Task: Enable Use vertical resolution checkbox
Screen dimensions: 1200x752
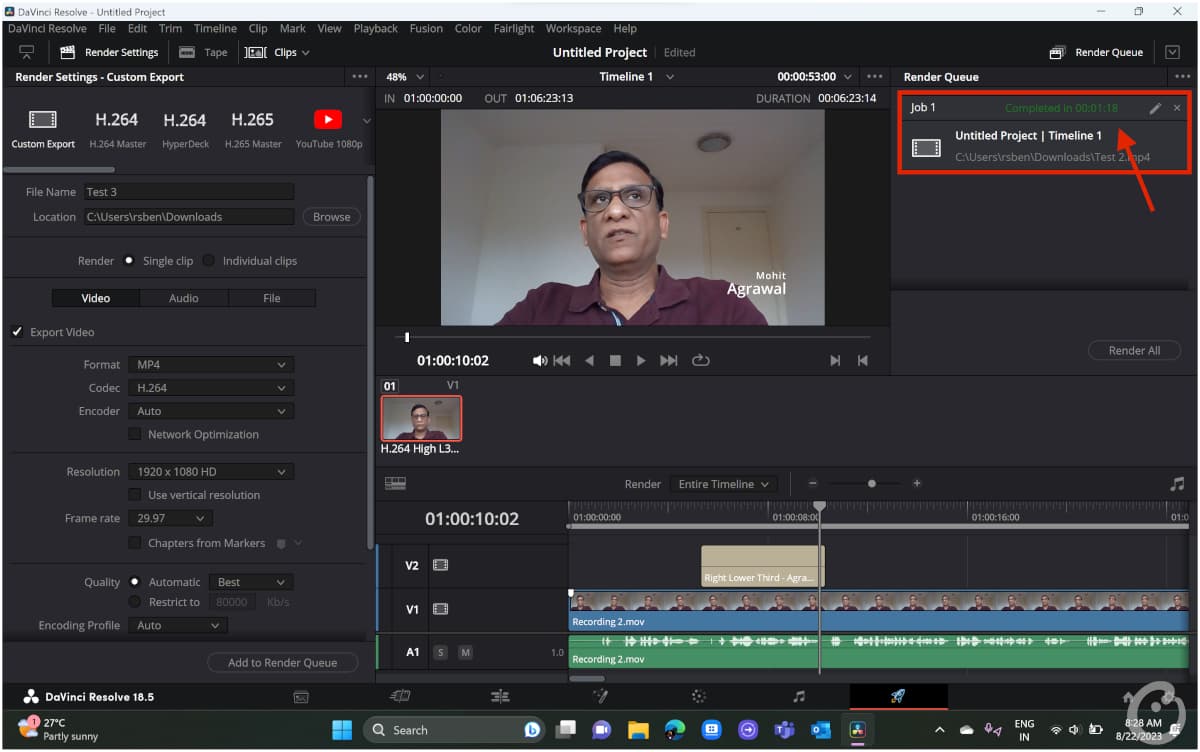Action: tap(134, 495)
